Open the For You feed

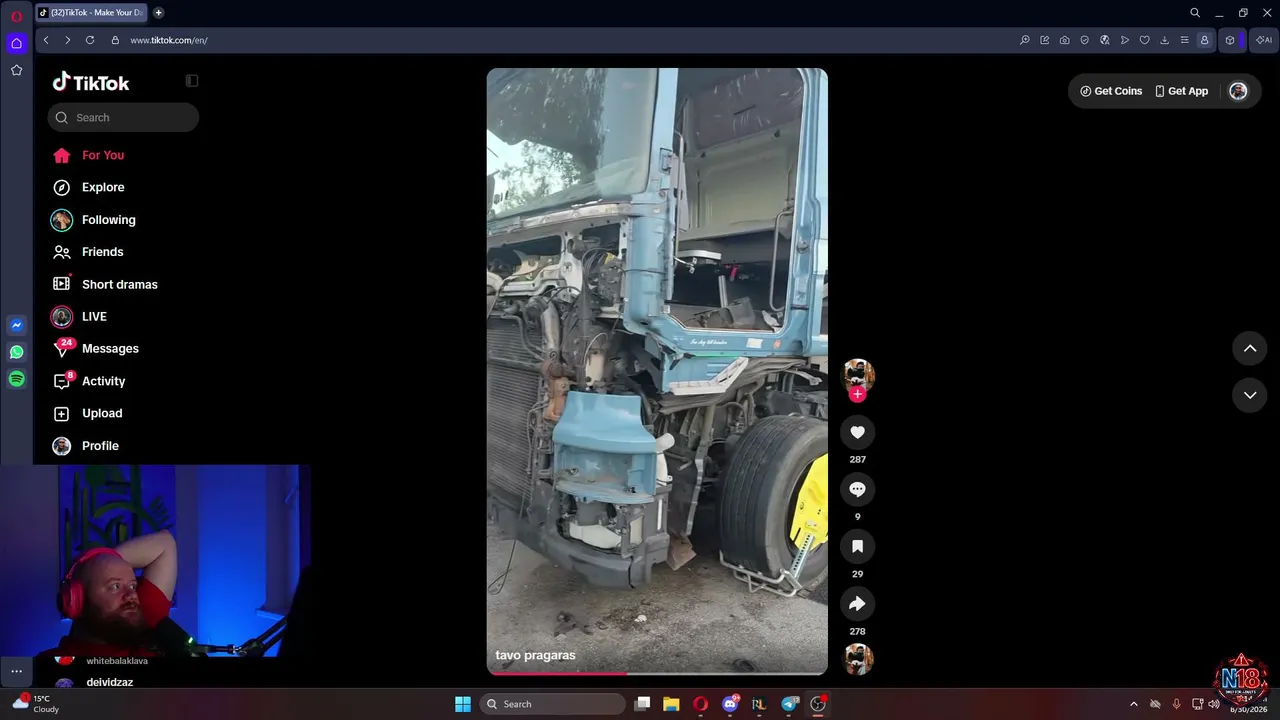(x=103, y=155)
